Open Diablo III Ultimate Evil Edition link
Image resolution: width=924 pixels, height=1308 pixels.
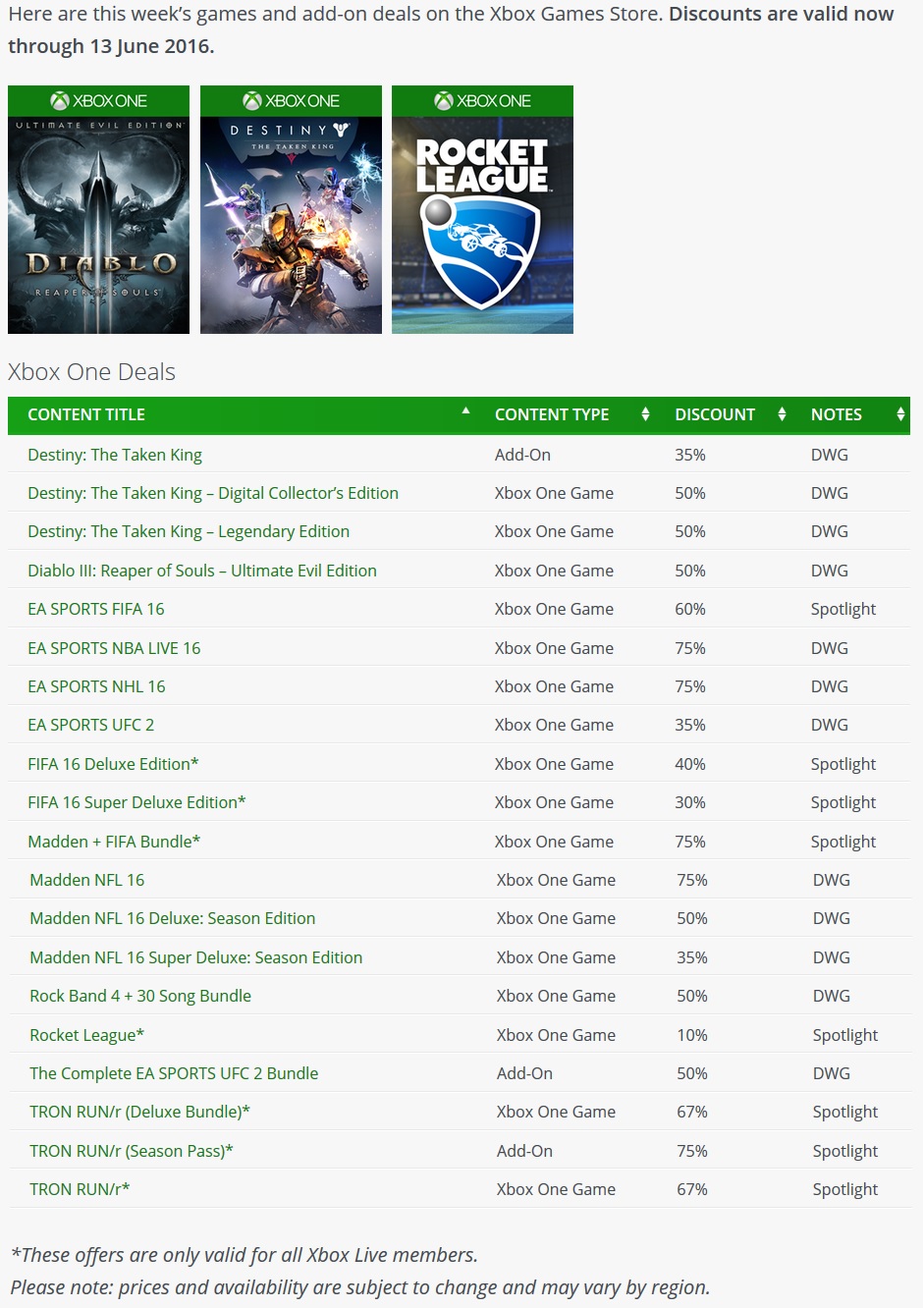[202, 571]
